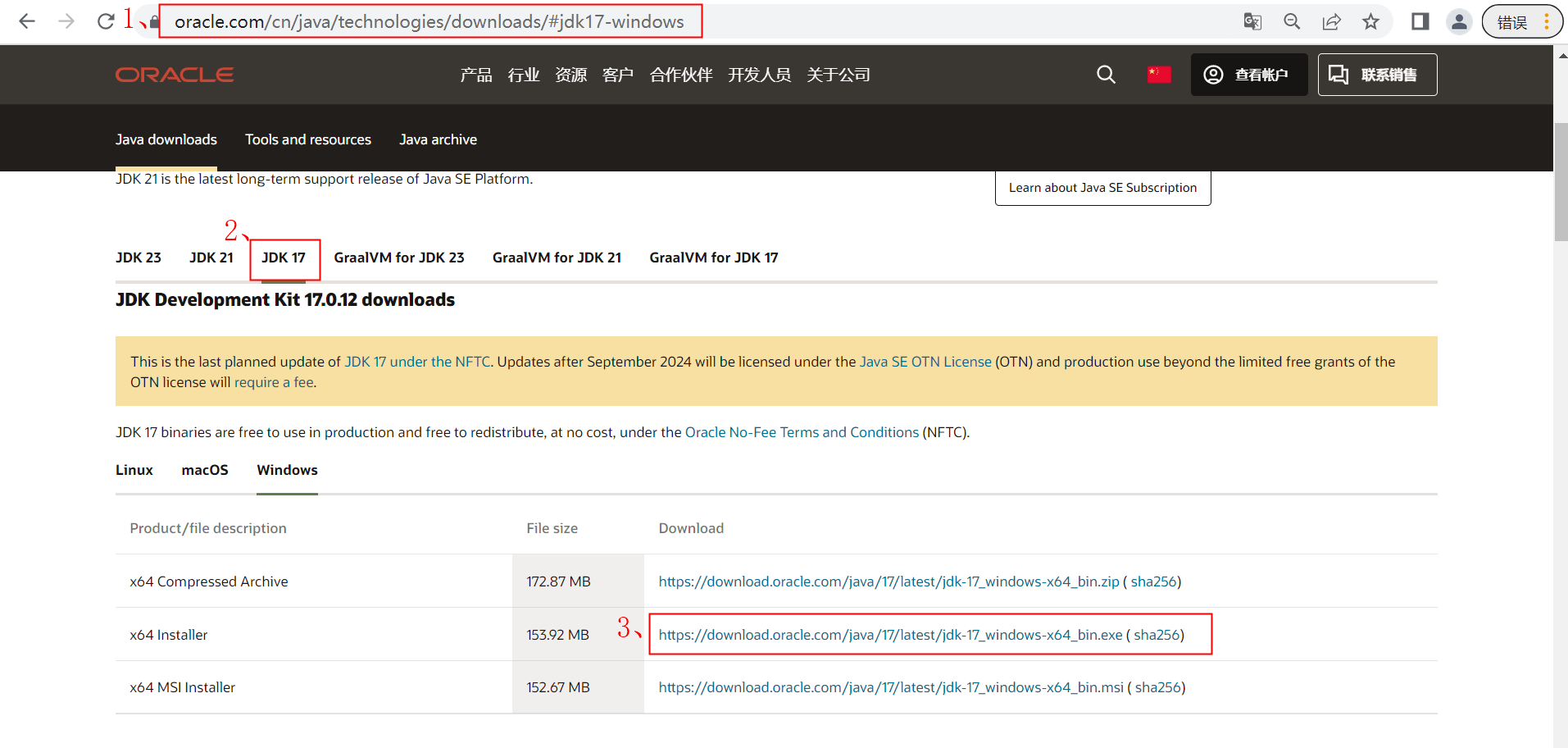The height and width of the screenshot is (748, 1568).
Task: Click the browser forward arrow
Action: pos(66,21)
